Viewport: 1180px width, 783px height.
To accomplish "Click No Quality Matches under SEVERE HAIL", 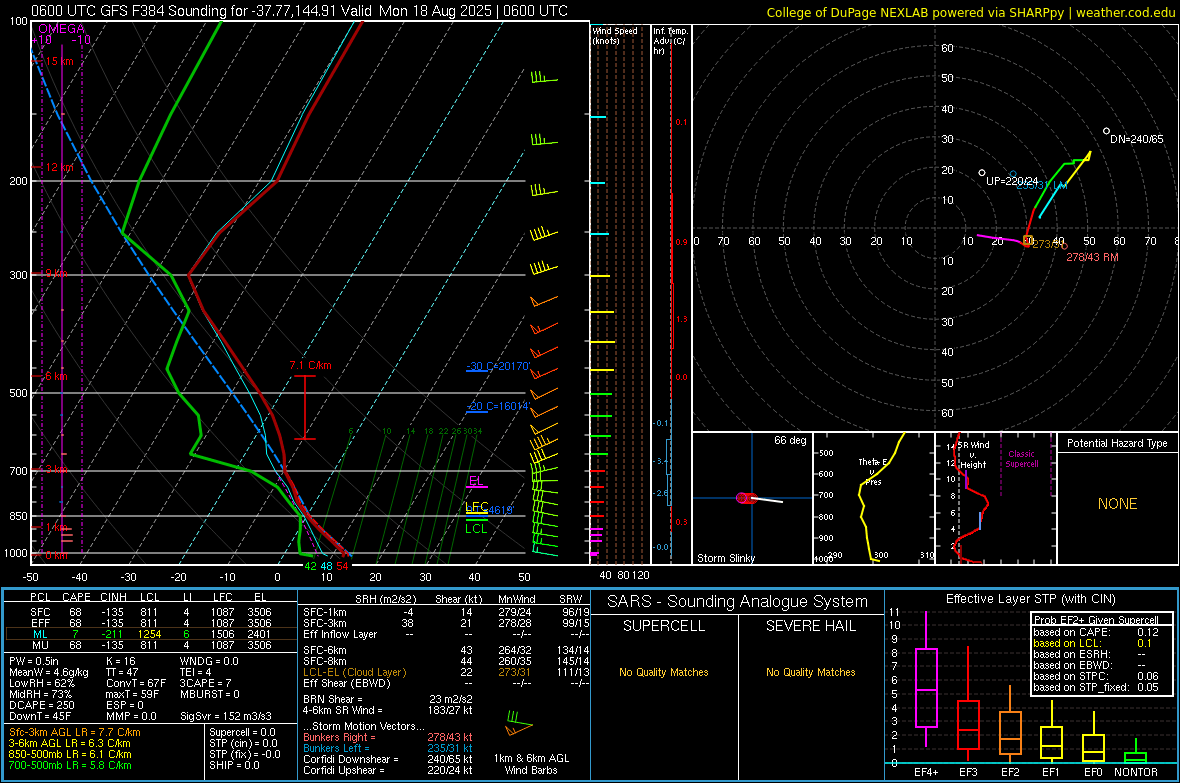I will [810, 672].
